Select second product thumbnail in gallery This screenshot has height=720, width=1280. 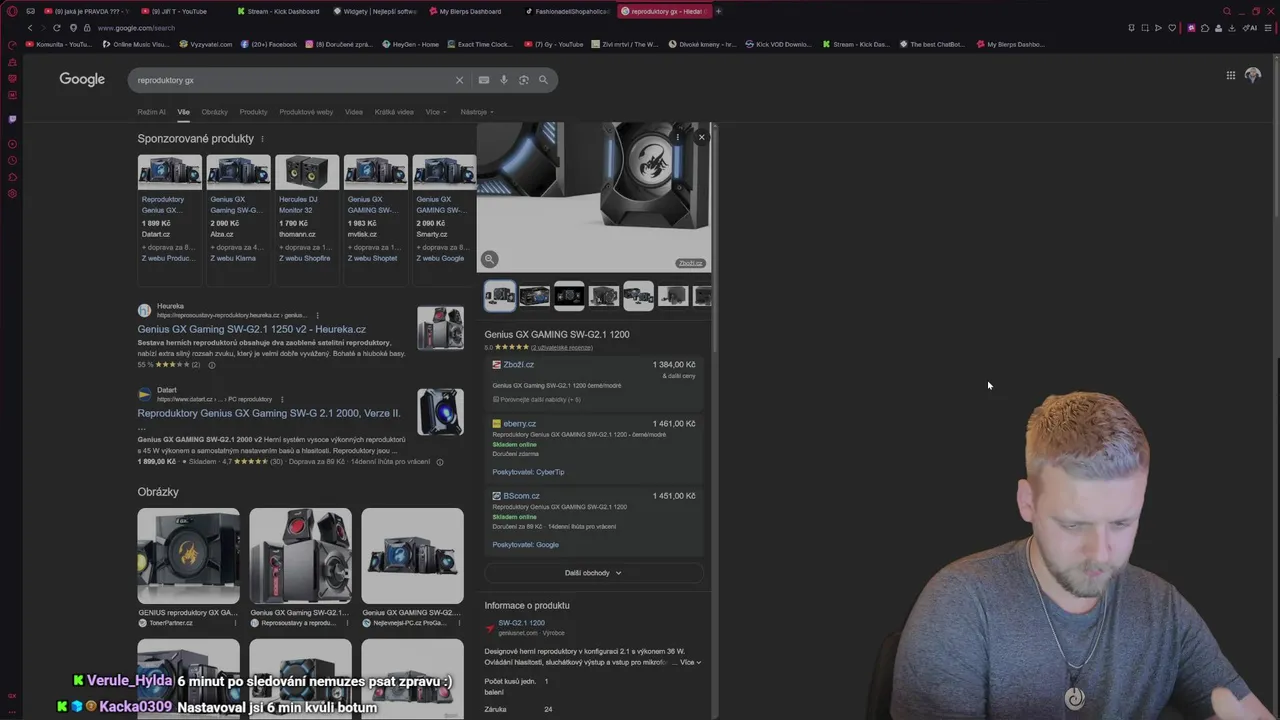(x=534, y=296)
